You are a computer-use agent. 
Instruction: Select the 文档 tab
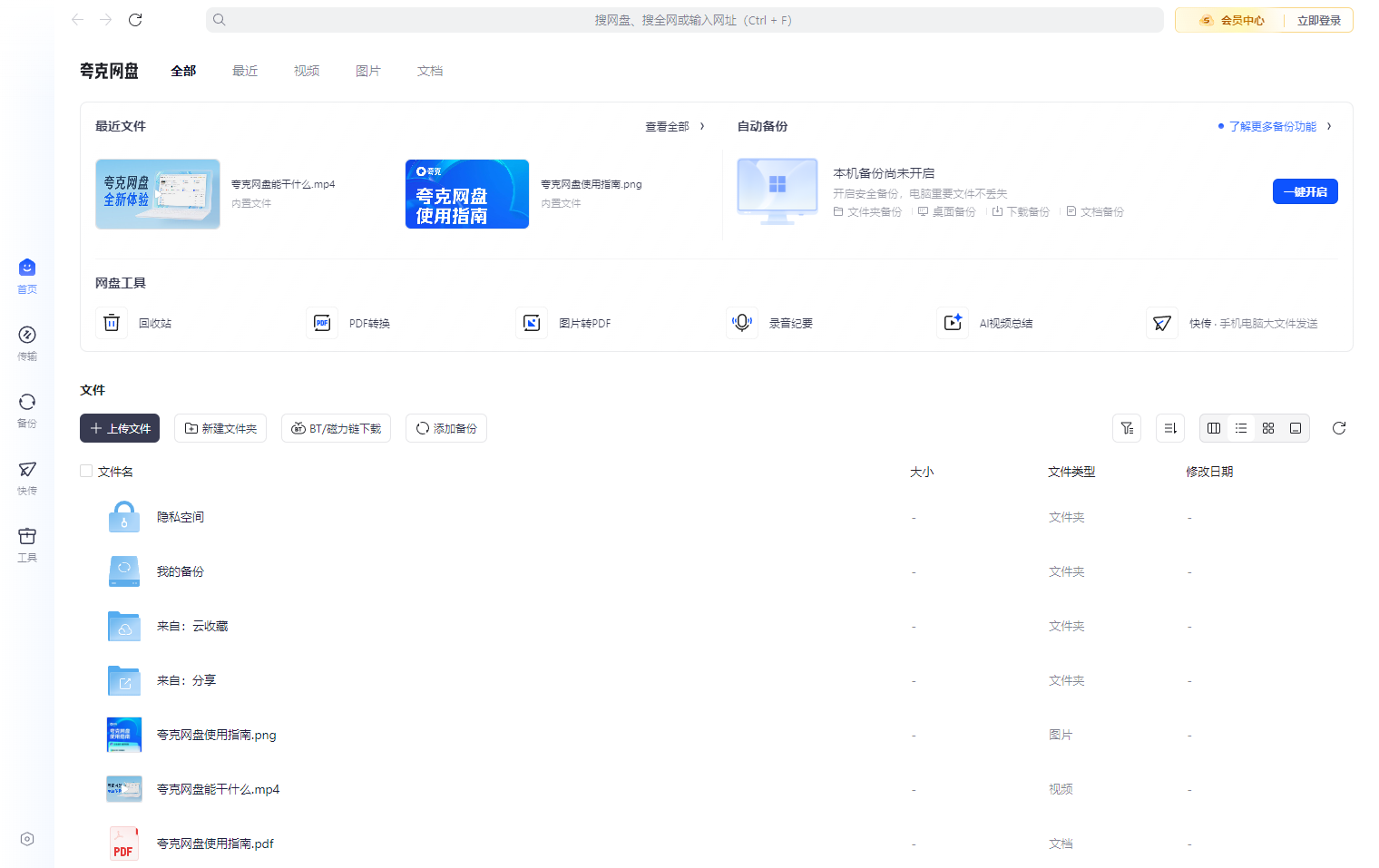[x=429, y=71]
